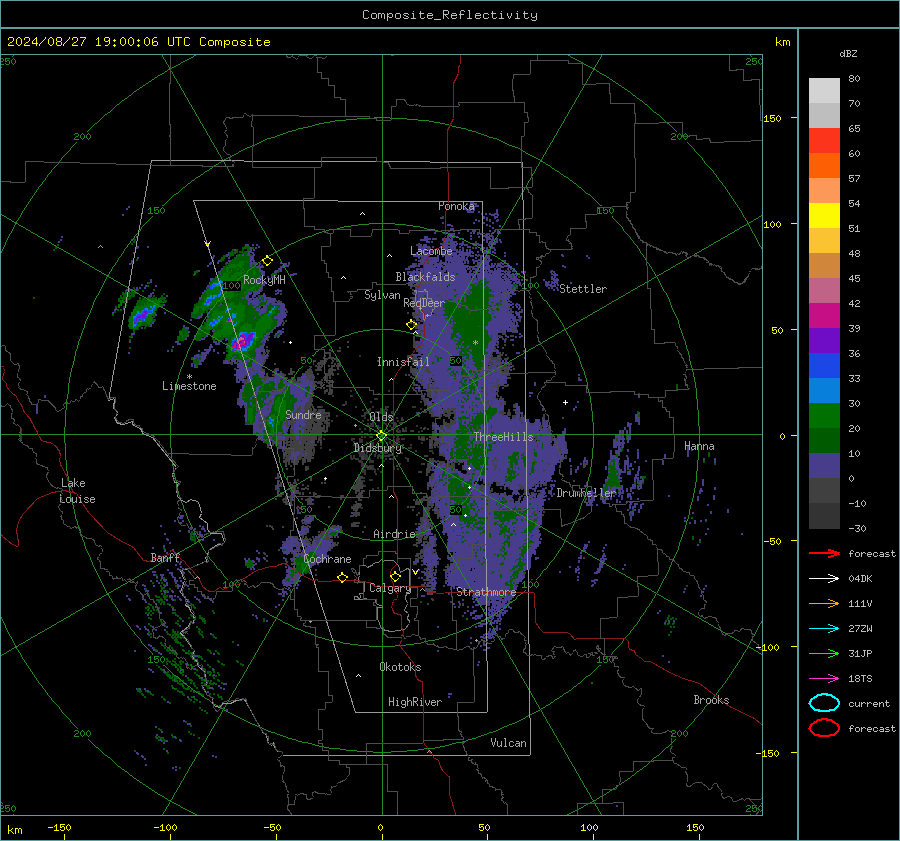Click the magenta 18TS arrow legend icon
Screen dimensions: 900x841
[824, 679]
